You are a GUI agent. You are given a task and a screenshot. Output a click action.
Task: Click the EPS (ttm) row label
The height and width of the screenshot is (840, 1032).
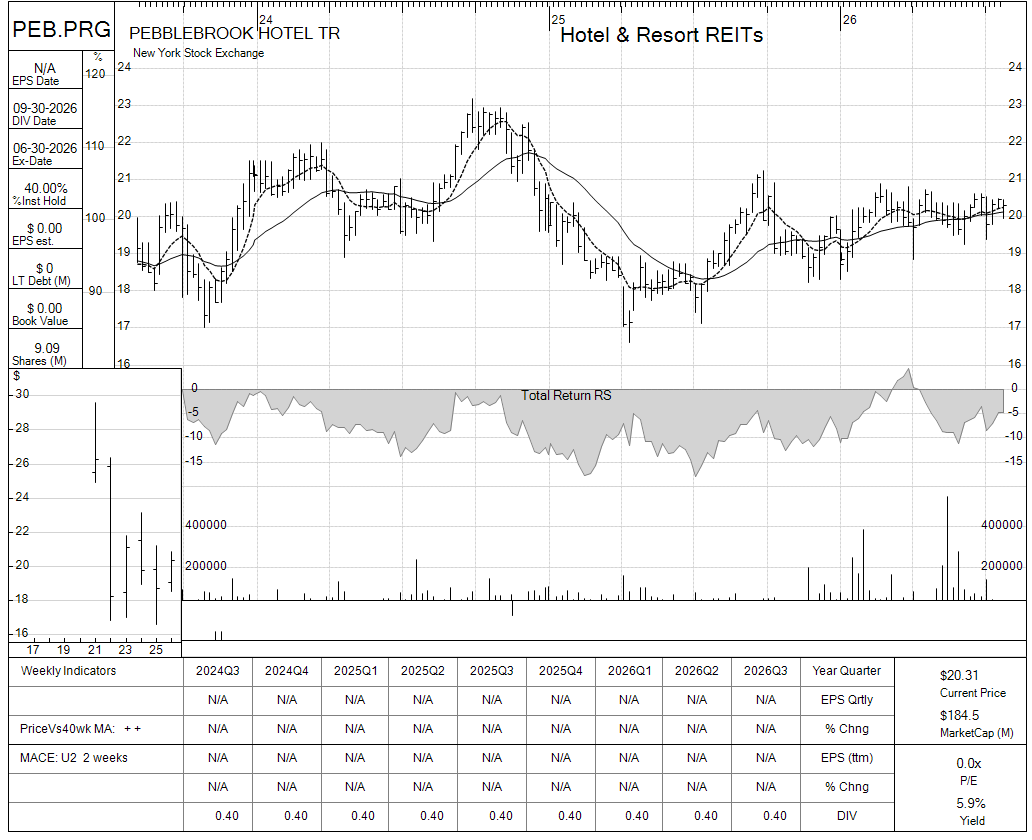coord(846,758)
